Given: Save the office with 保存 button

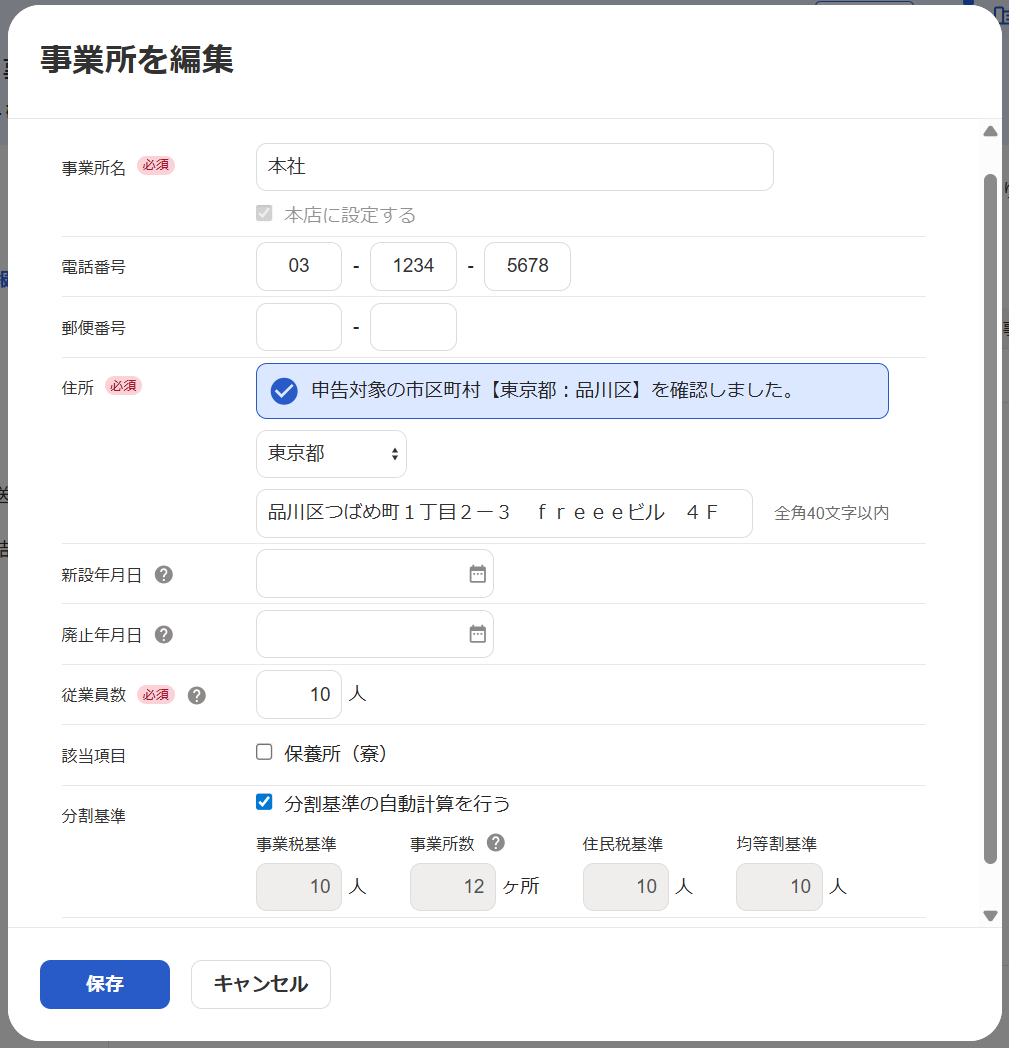Looking at the screenshot, I should pos(105,985).
